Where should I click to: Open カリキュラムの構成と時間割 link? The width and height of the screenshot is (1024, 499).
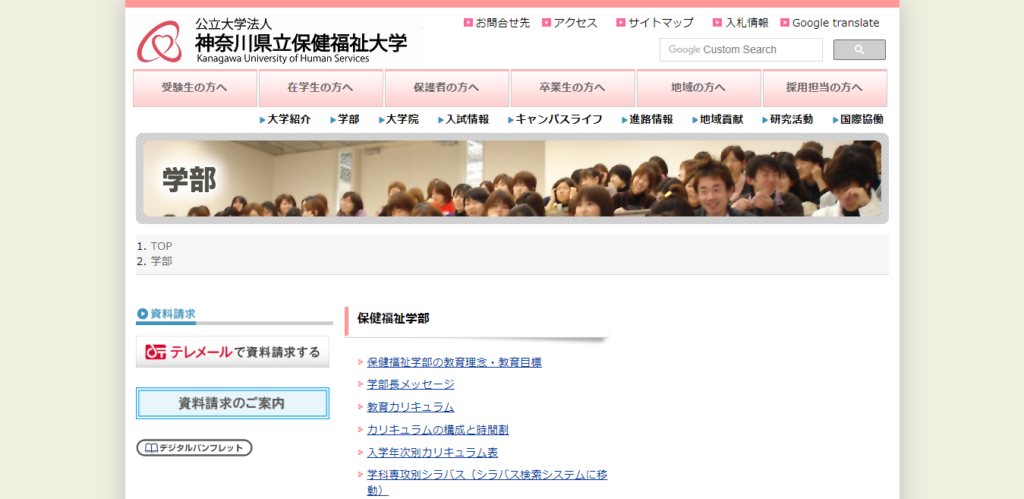tap(438, 430)
